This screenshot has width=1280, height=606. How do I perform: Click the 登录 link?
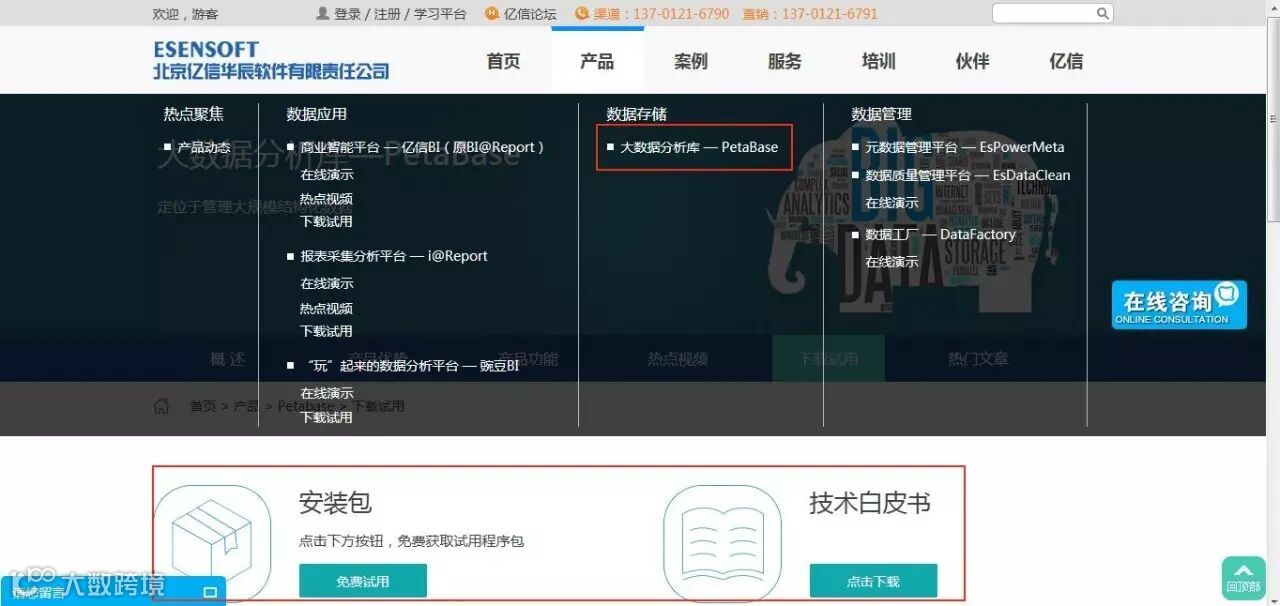point(347,14)
